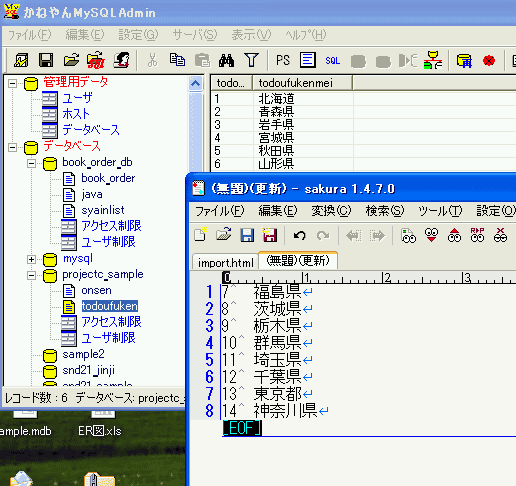Image resolution: width=516 pixels, height=486 pixels.
Task: Click the blue save floppy icon in sakura
Action: 247,235
